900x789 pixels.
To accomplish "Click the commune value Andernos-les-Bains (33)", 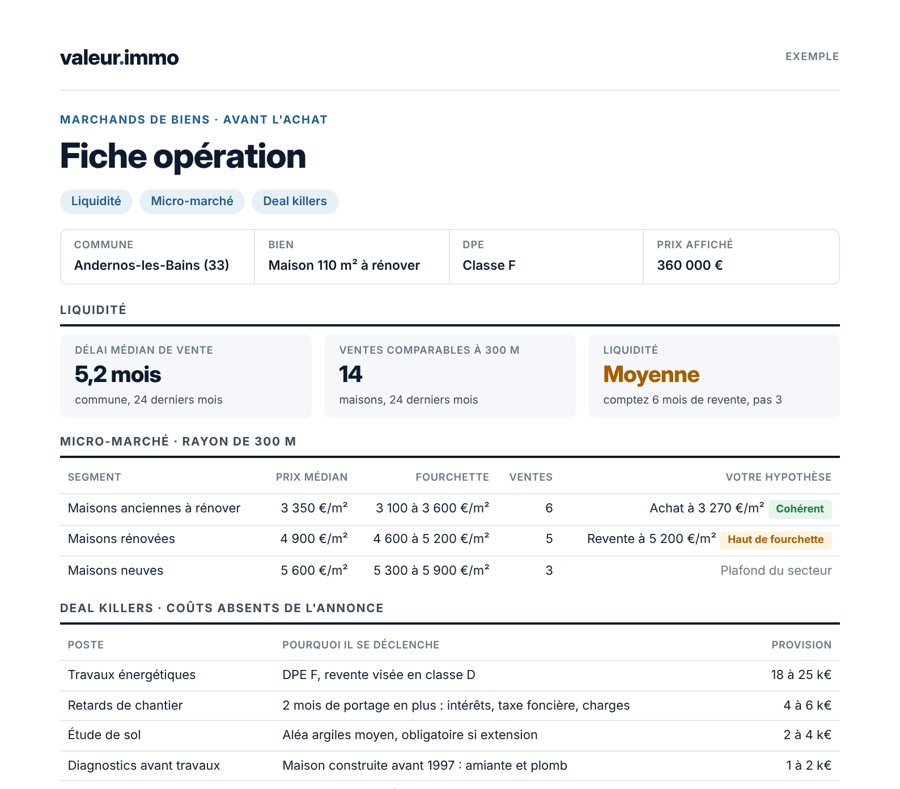I will click(152, 265).
